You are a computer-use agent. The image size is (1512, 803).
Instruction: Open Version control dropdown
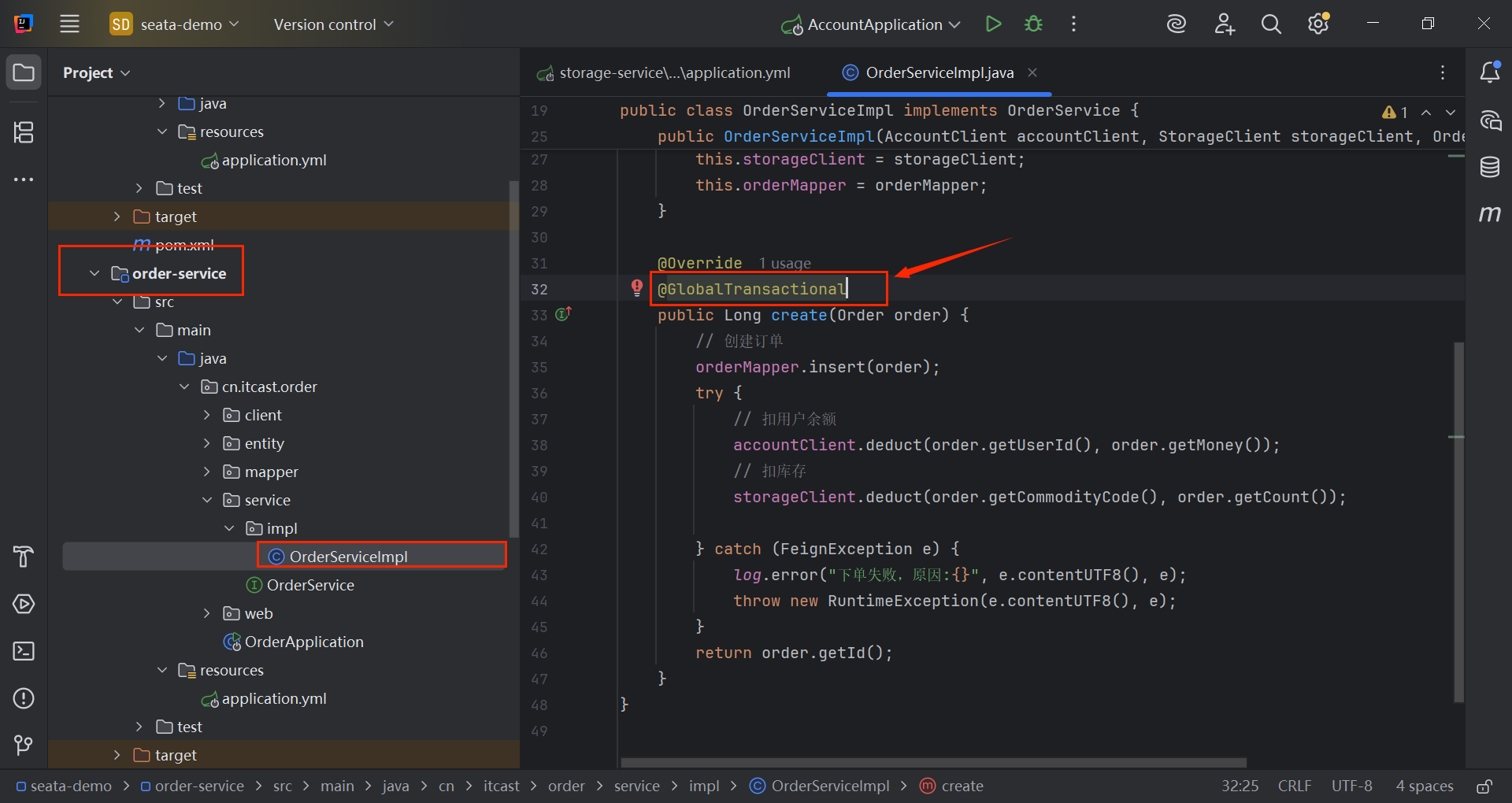coord(333,24)
